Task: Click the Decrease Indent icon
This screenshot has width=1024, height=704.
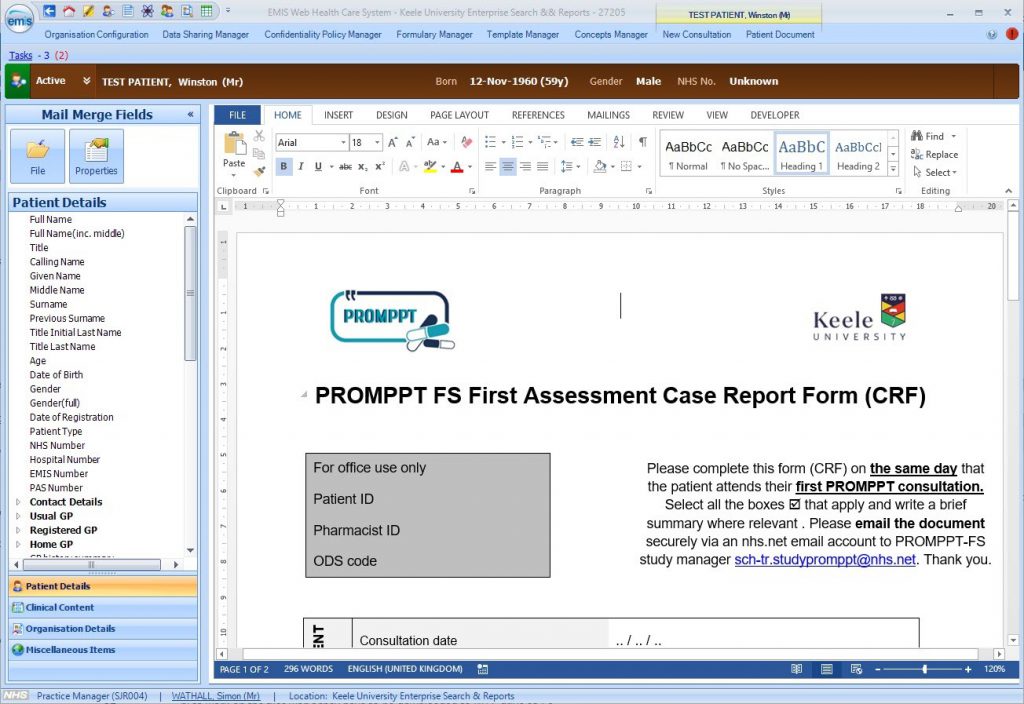Action: [x=577, y=142]
